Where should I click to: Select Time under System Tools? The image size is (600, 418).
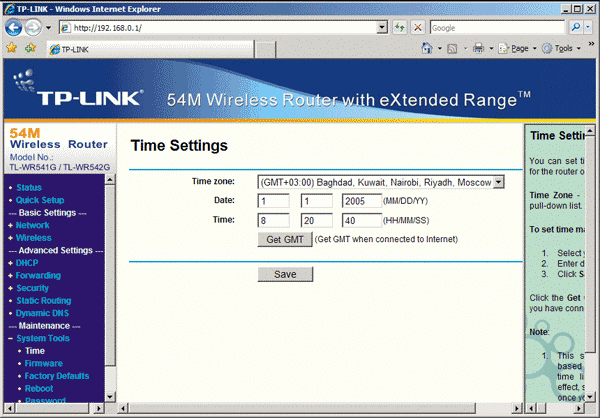pos(35,351)
